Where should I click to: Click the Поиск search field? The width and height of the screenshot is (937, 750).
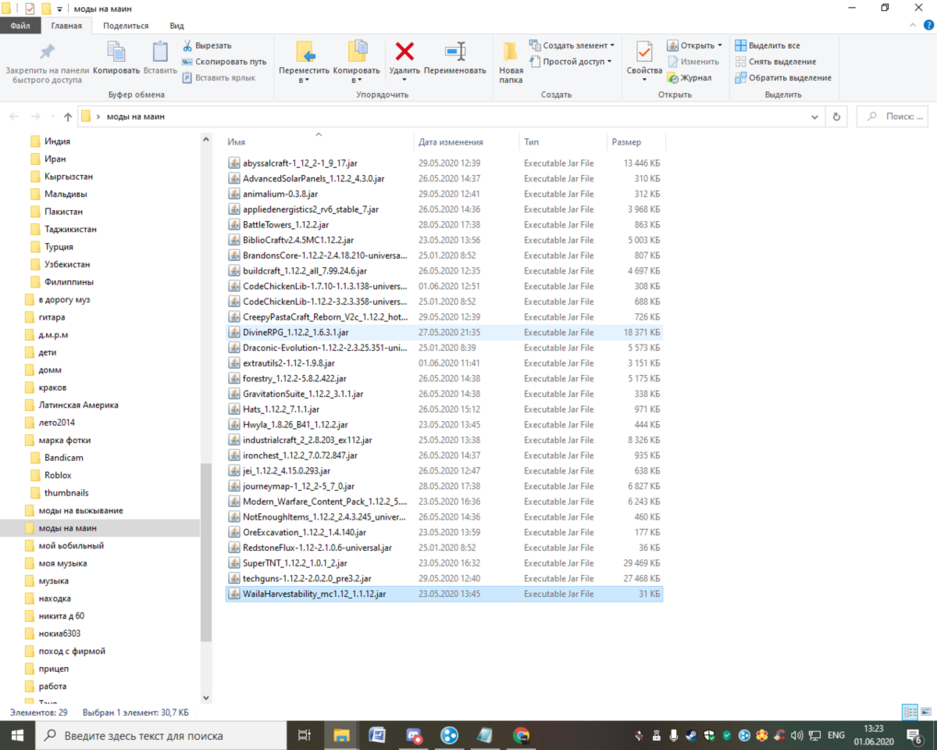(x=894, y=117)
